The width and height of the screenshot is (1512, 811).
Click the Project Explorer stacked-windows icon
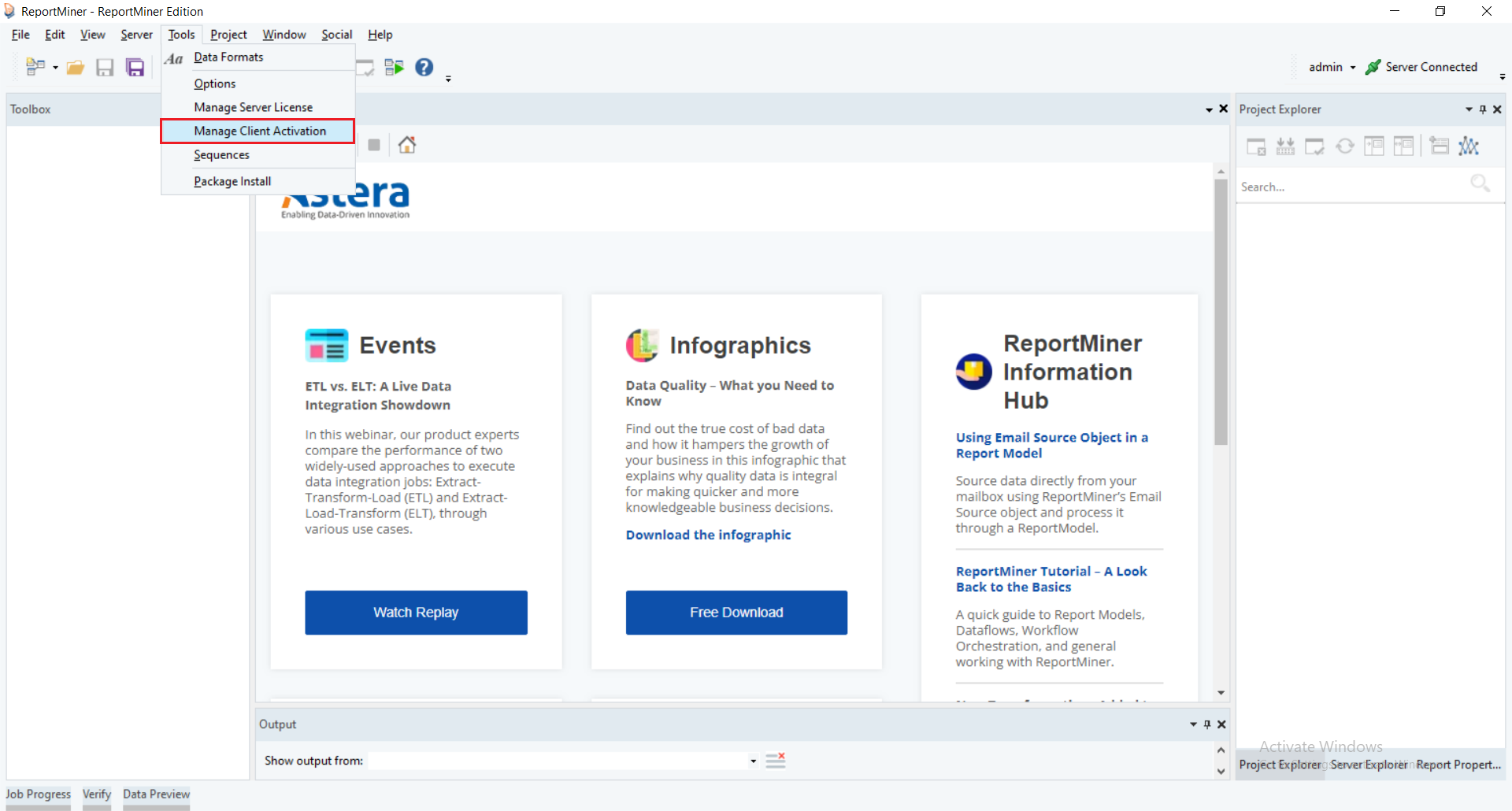1440,146
